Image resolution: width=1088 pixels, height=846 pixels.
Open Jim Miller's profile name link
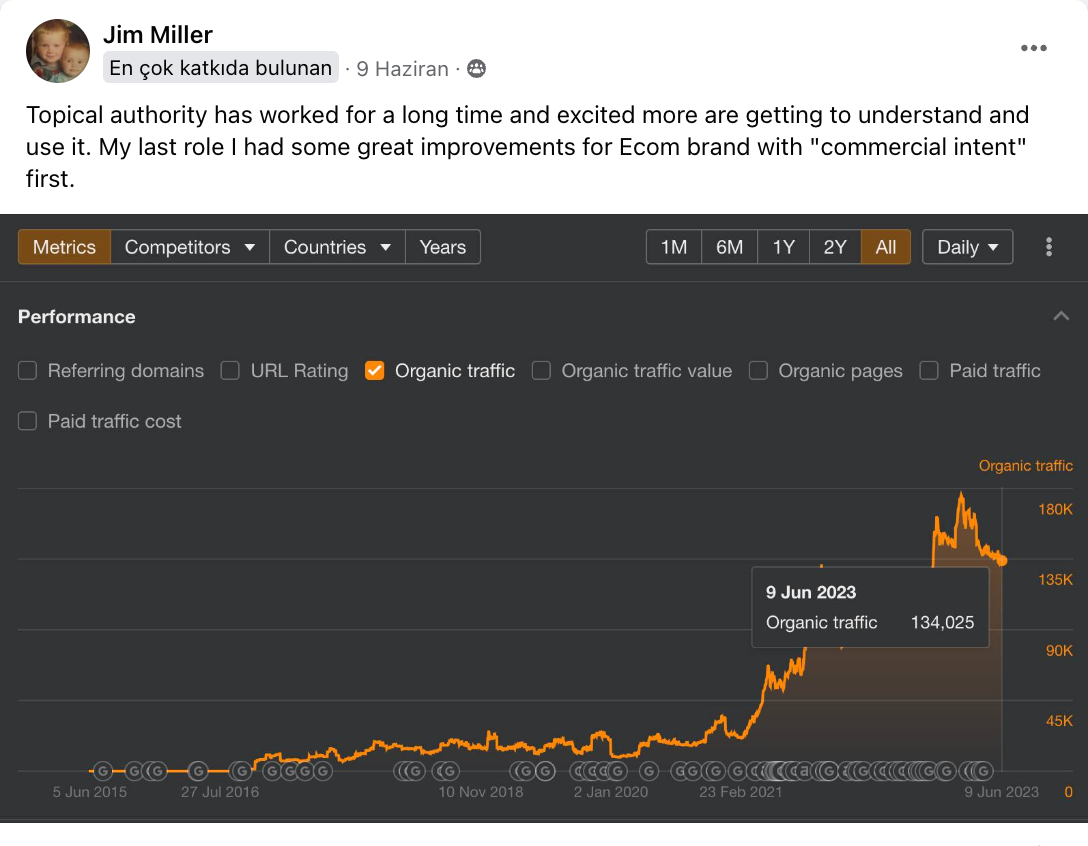(158, 35)
